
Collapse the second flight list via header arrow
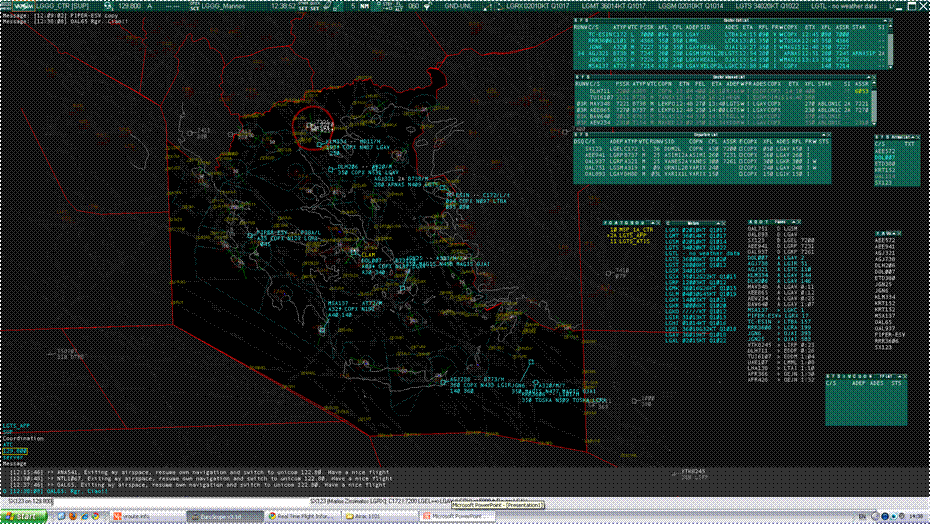coord(869,77)
